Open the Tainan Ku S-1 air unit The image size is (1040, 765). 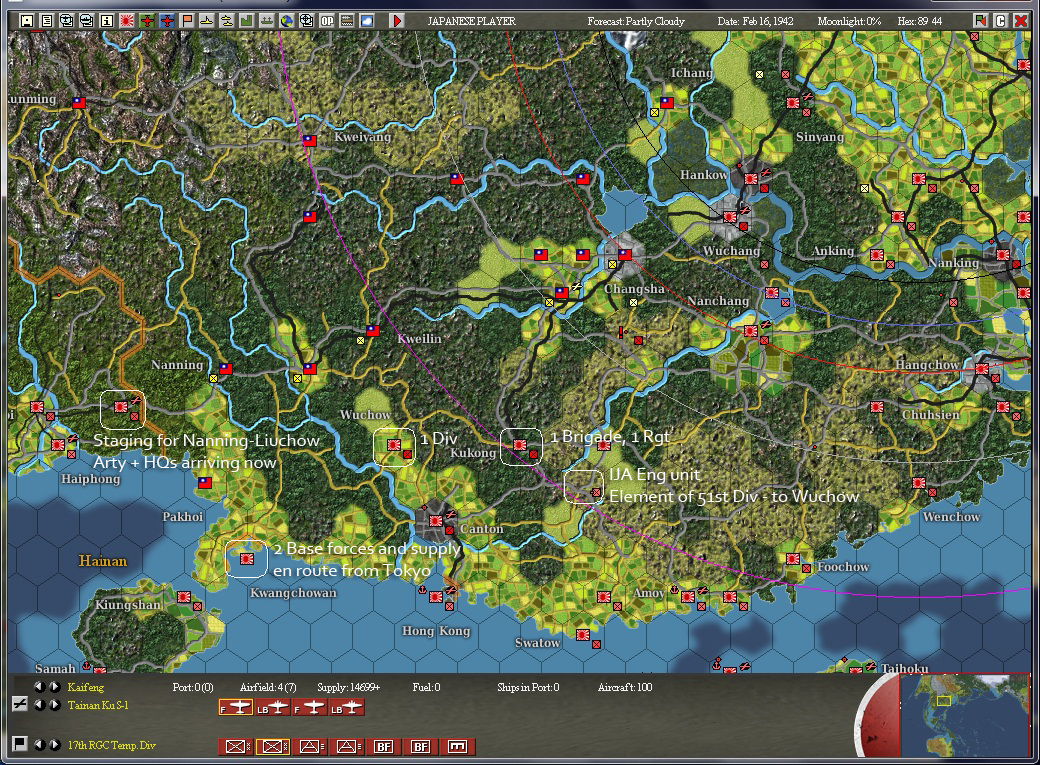point(98,705)
